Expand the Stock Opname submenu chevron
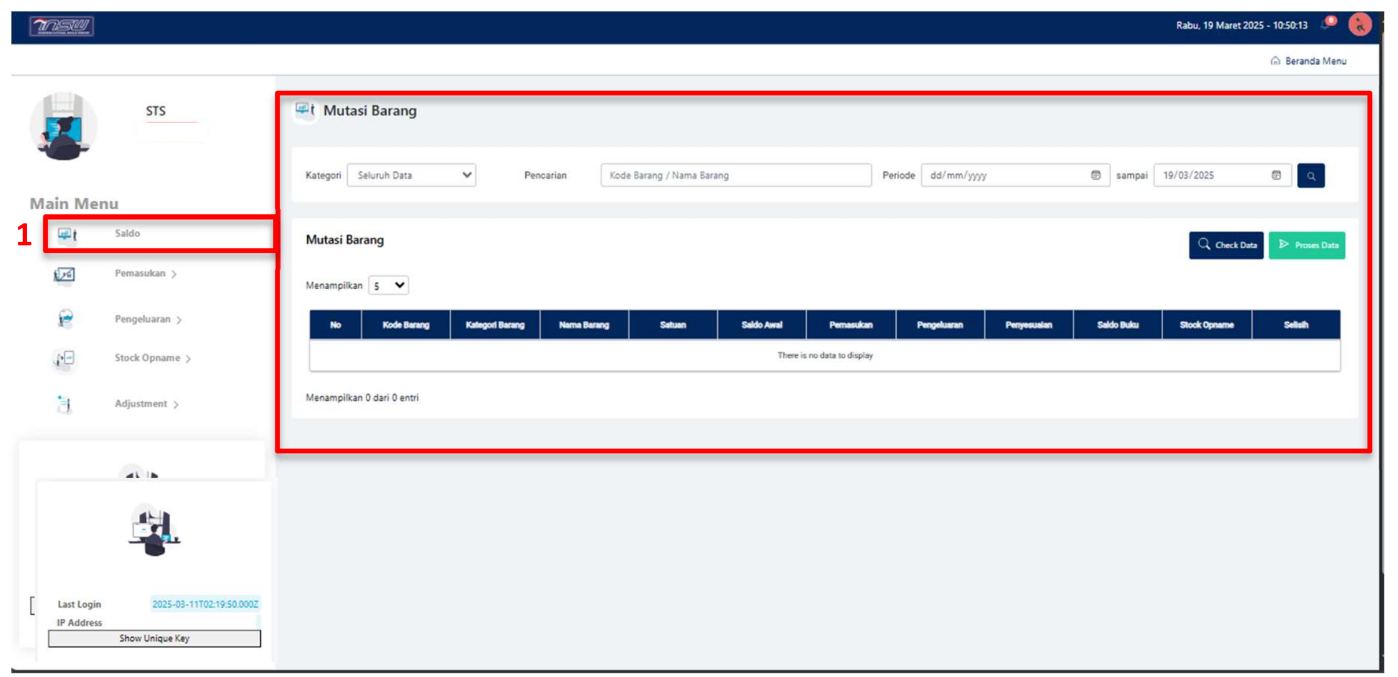 click(188, 359)
